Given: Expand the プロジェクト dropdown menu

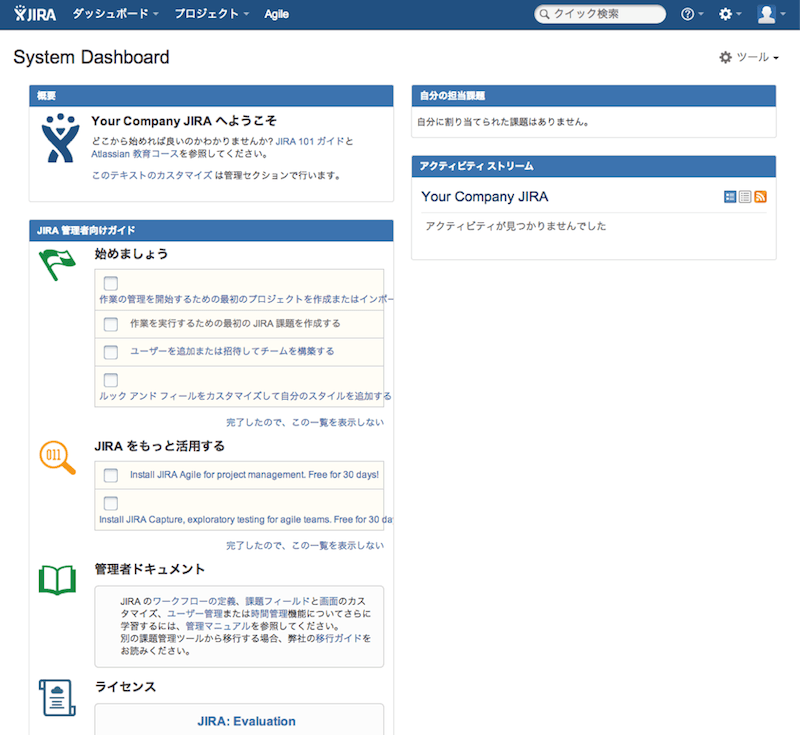Looking at the screenshot, I should pyautogui.click(x=212, y=14).
